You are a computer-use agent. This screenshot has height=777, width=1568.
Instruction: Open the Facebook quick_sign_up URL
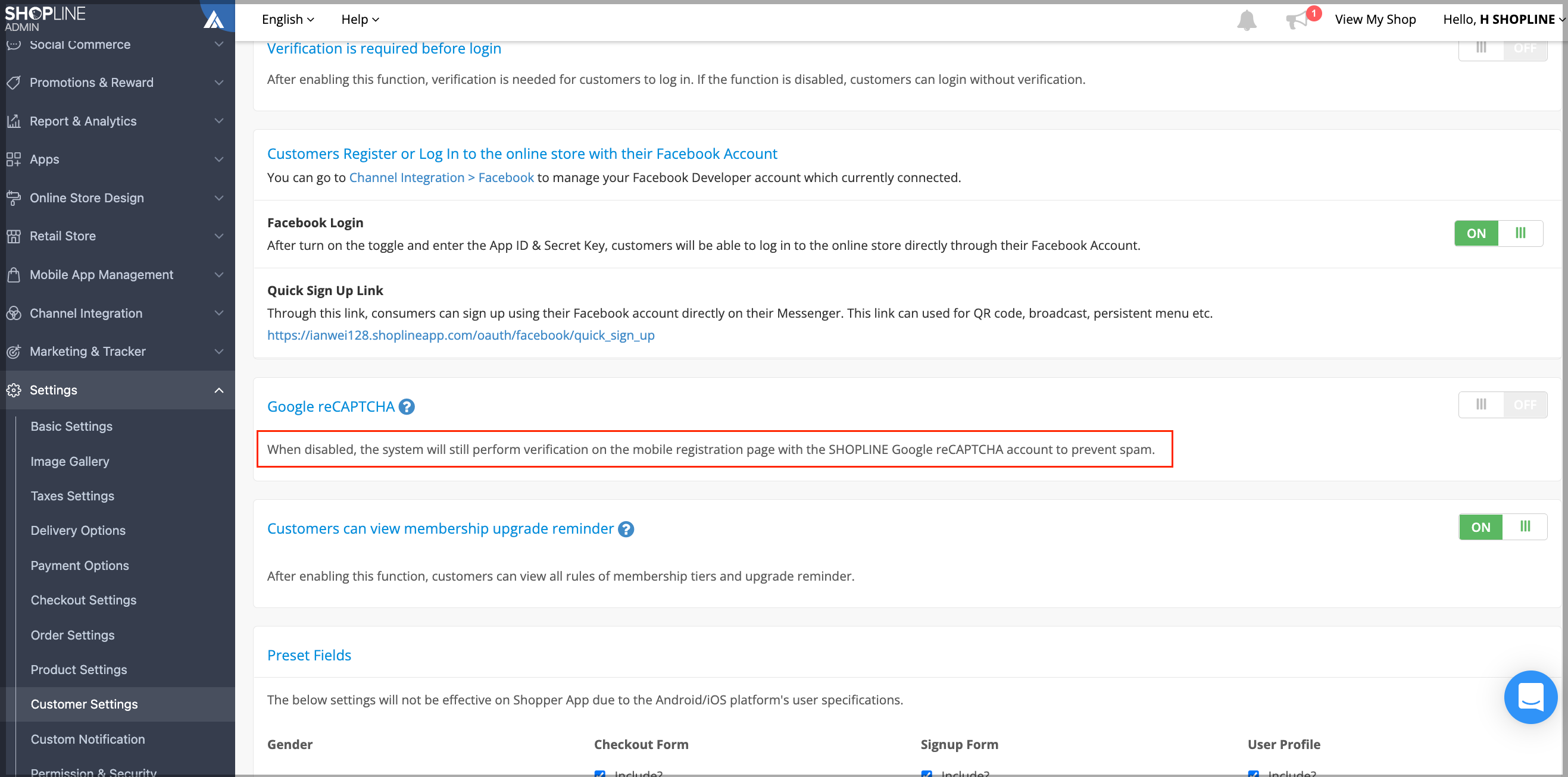pos(461,336)
